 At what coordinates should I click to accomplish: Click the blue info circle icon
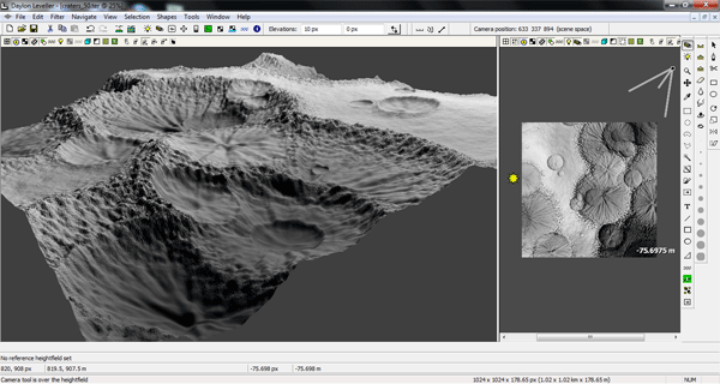pyautogui.click(x=257, y=29)
